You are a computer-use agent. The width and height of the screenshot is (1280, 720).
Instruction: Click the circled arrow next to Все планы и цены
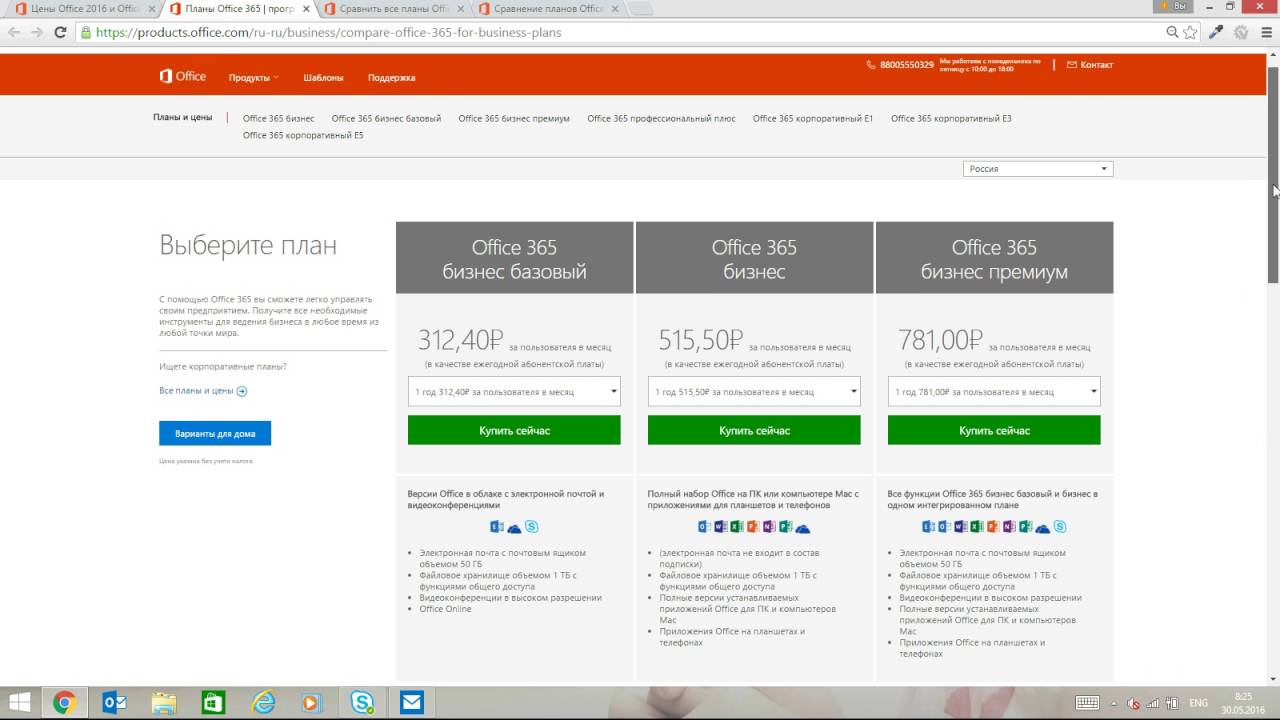pos(242,391)
